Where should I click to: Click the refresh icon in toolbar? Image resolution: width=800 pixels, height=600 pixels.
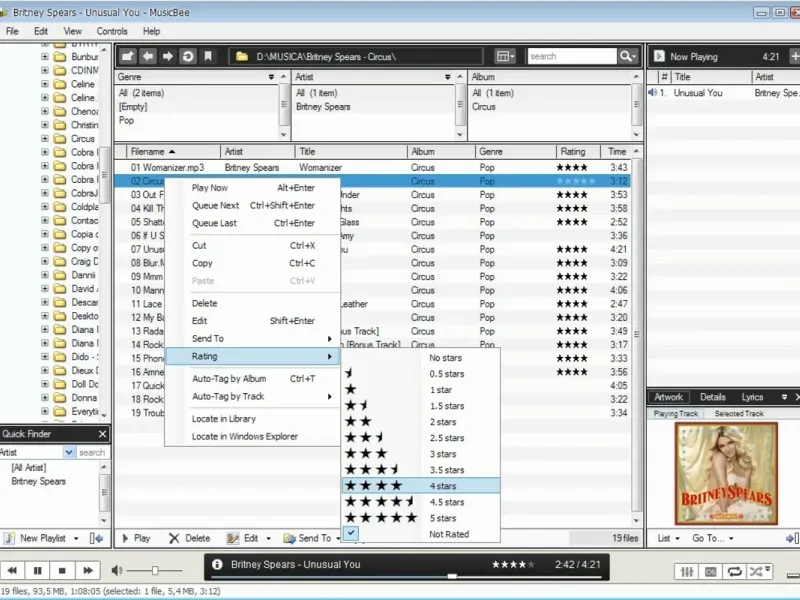(x=188, y=56)
